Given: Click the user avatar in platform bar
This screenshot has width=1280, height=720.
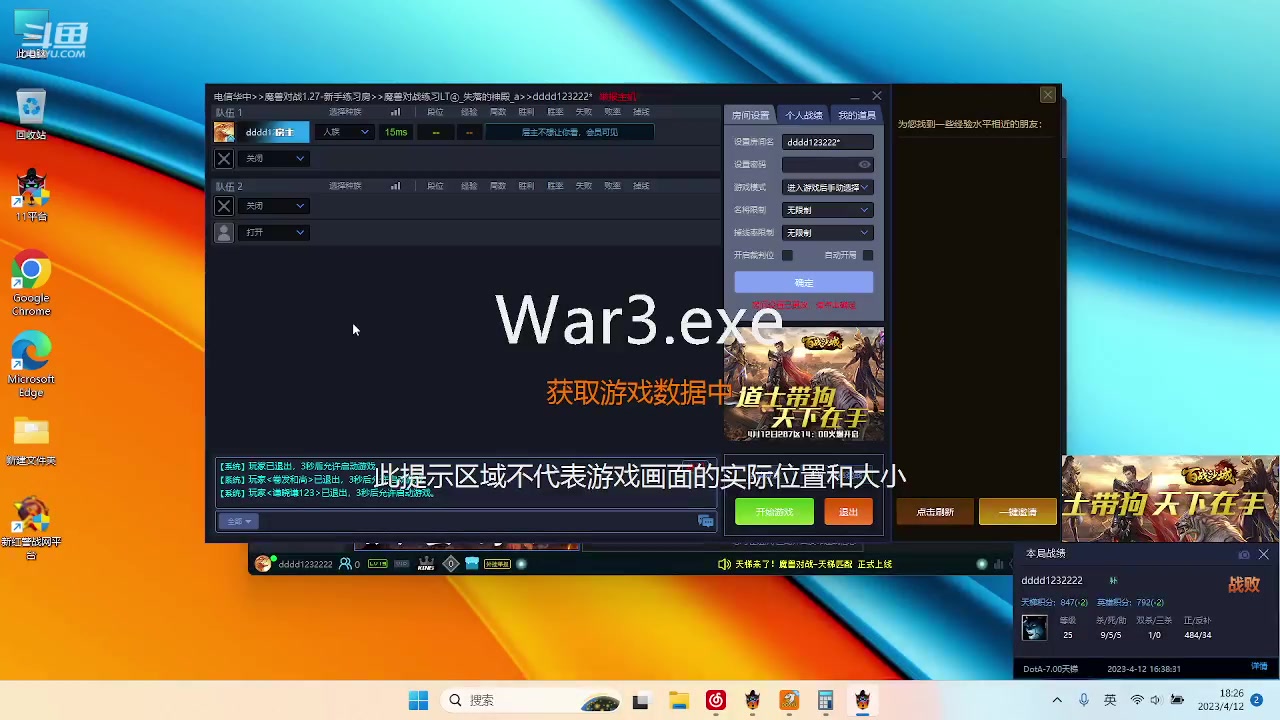Looking at the screenshot, I should pyautogui.click(x=263, y=564).
